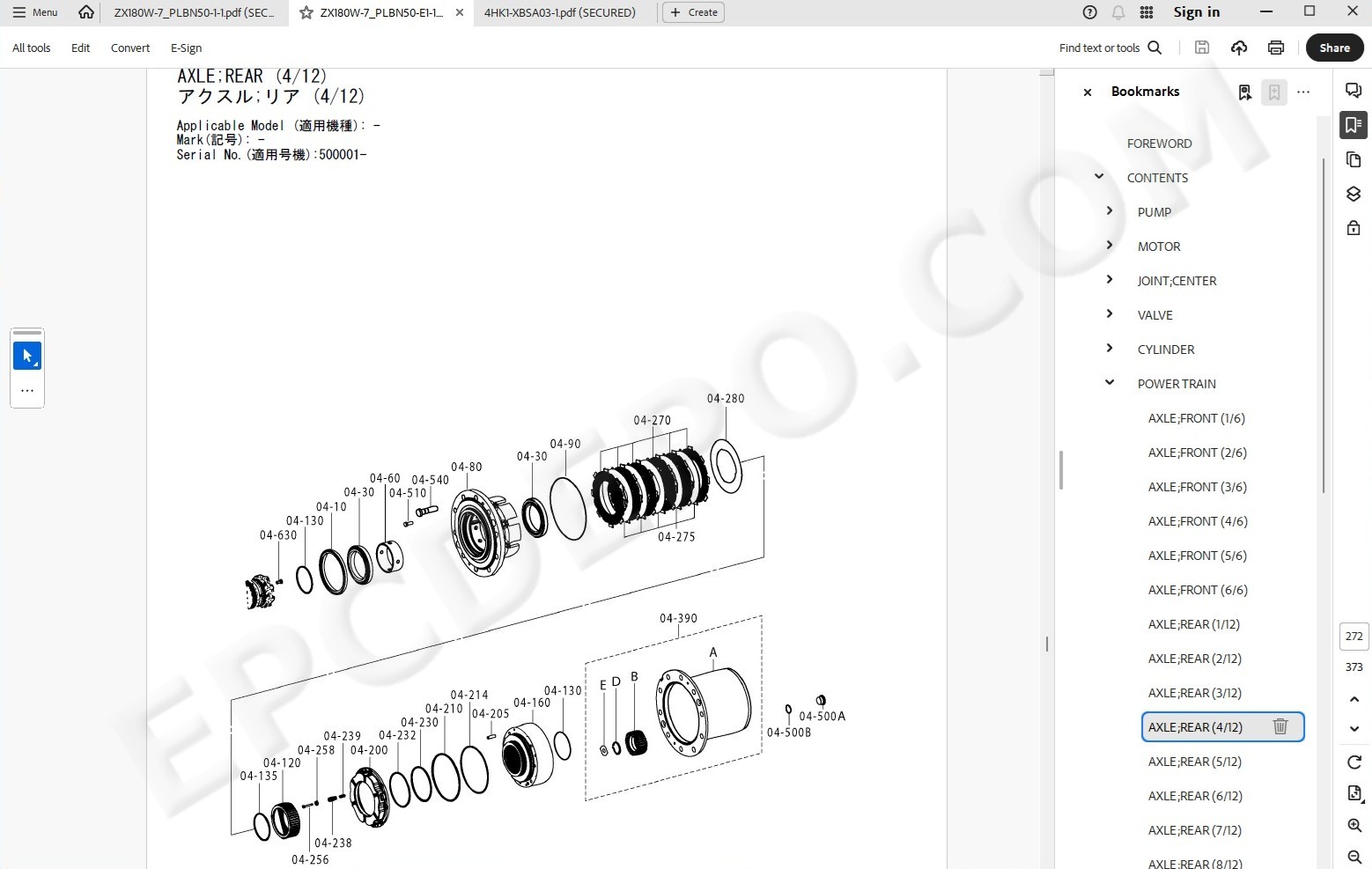The height and width of the screenshot is (869, 1372).
Task: Print the document with the printer icon
Action: (1276, 48)
